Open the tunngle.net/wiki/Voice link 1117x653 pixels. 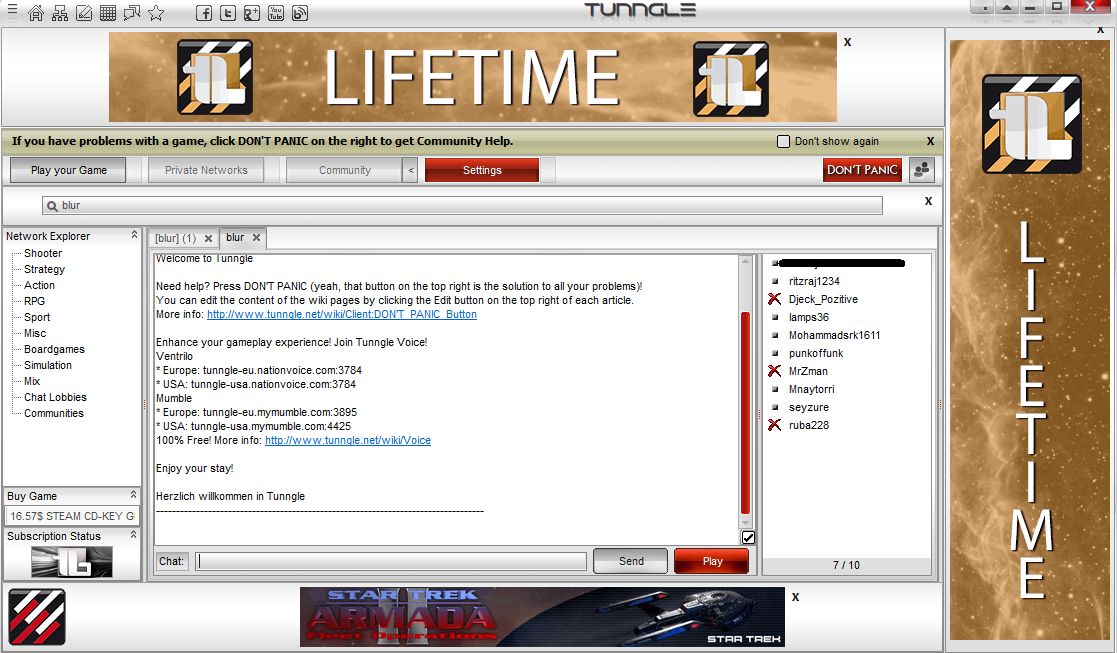click(x=348, y=441)
